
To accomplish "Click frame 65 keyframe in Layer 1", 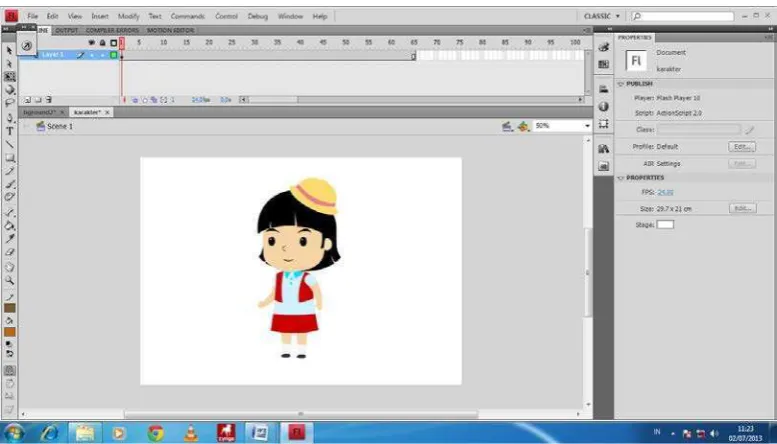I will (x=413, y=56).
